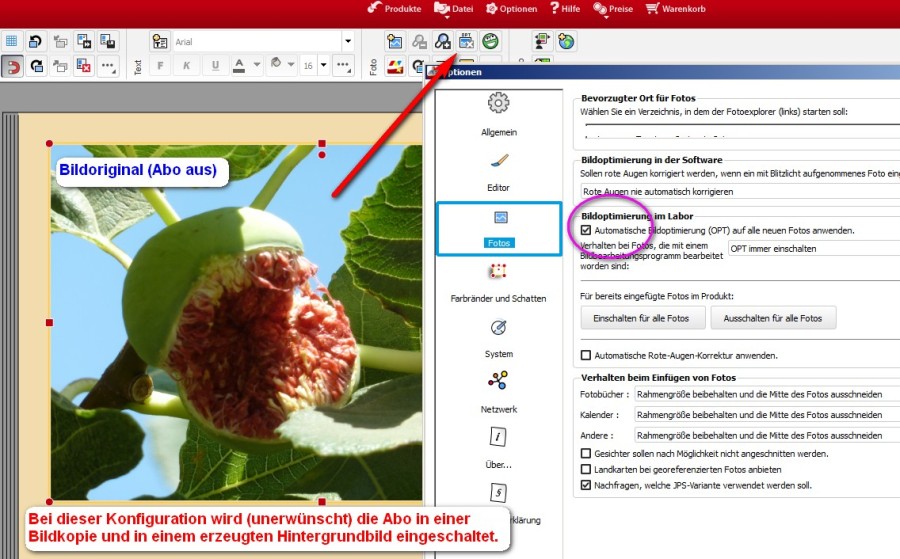Image resolution: width=900 pixels, height=559 pixels.
Task: Click the delete element icon with red X
Action: [84, 66]
